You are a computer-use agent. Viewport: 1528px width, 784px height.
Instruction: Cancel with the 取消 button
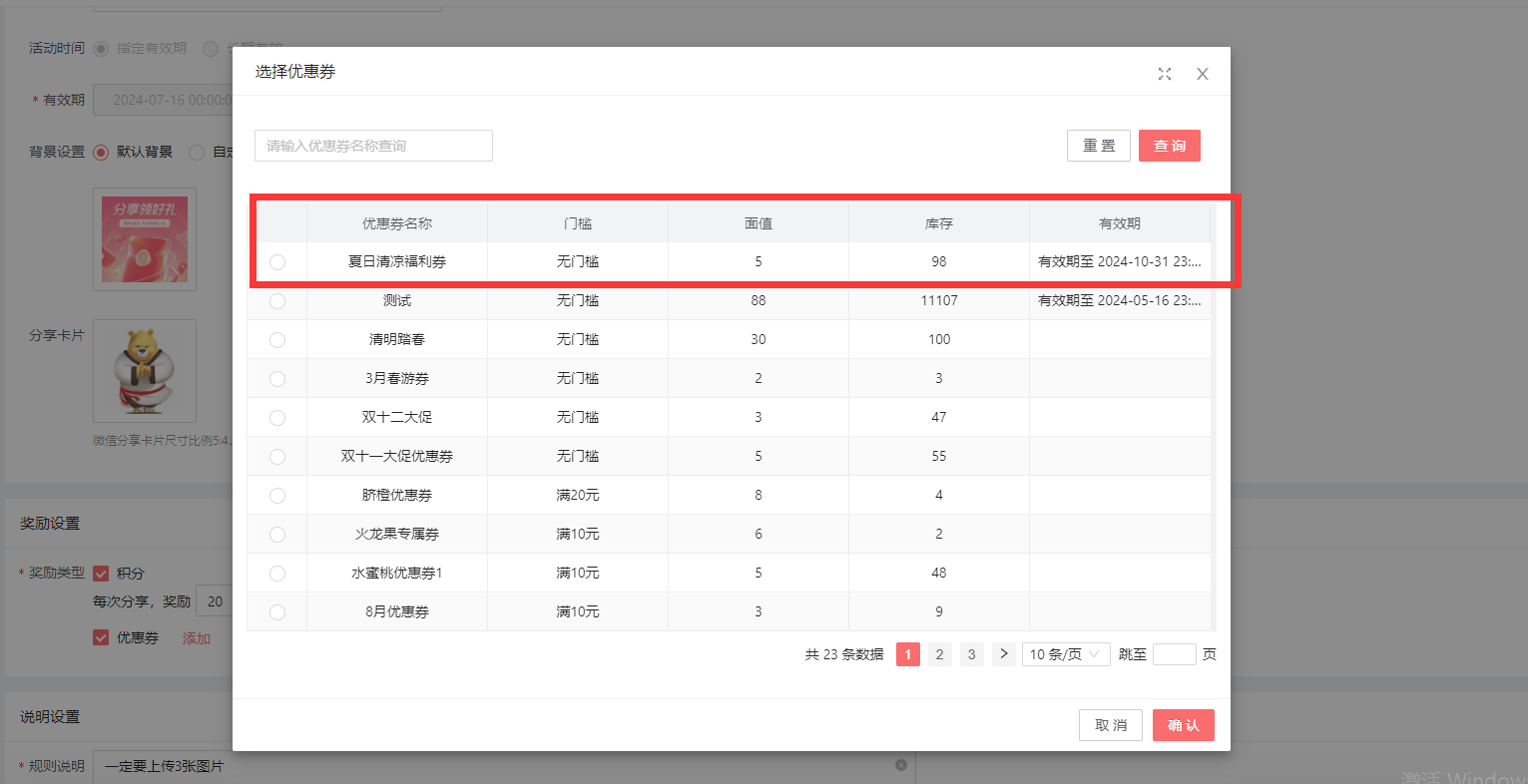click(1110, 725)
